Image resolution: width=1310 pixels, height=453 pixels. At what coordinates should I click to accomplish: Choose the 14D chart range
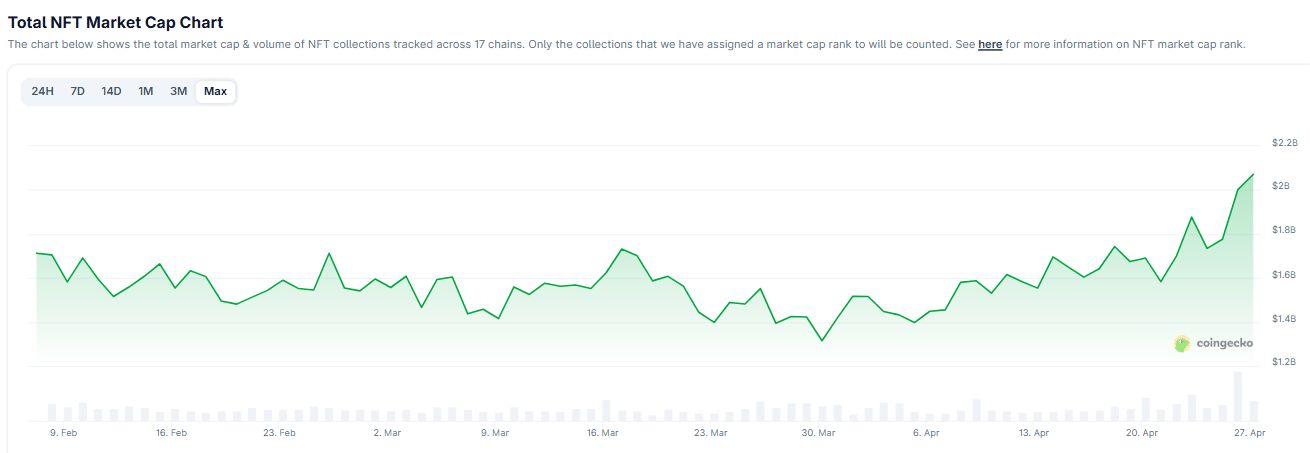tap(111, 92)
